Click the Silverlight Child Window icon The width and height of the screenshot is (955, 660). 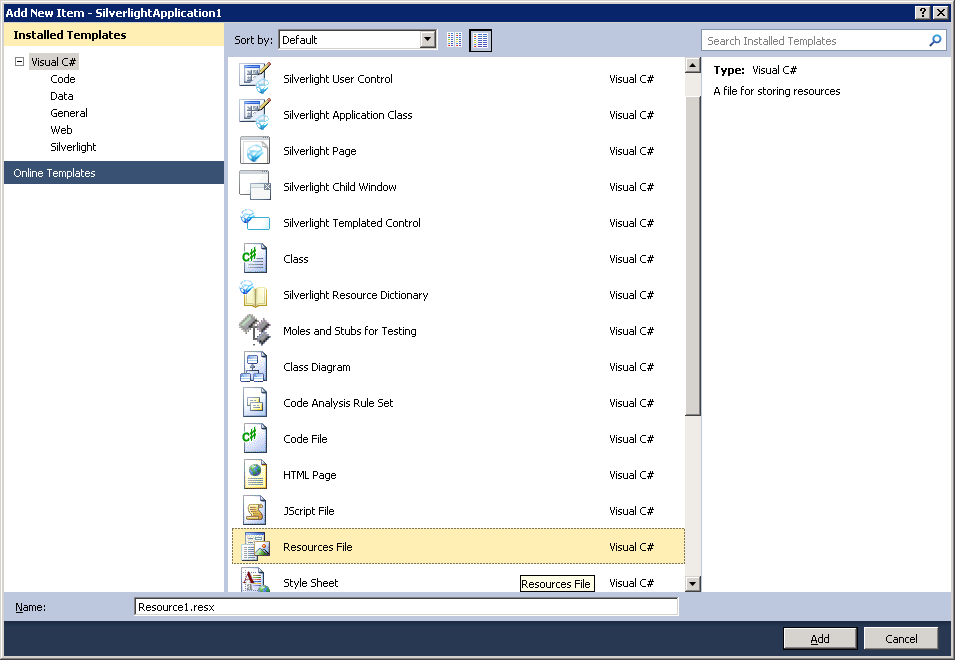[x=255, y=186]
